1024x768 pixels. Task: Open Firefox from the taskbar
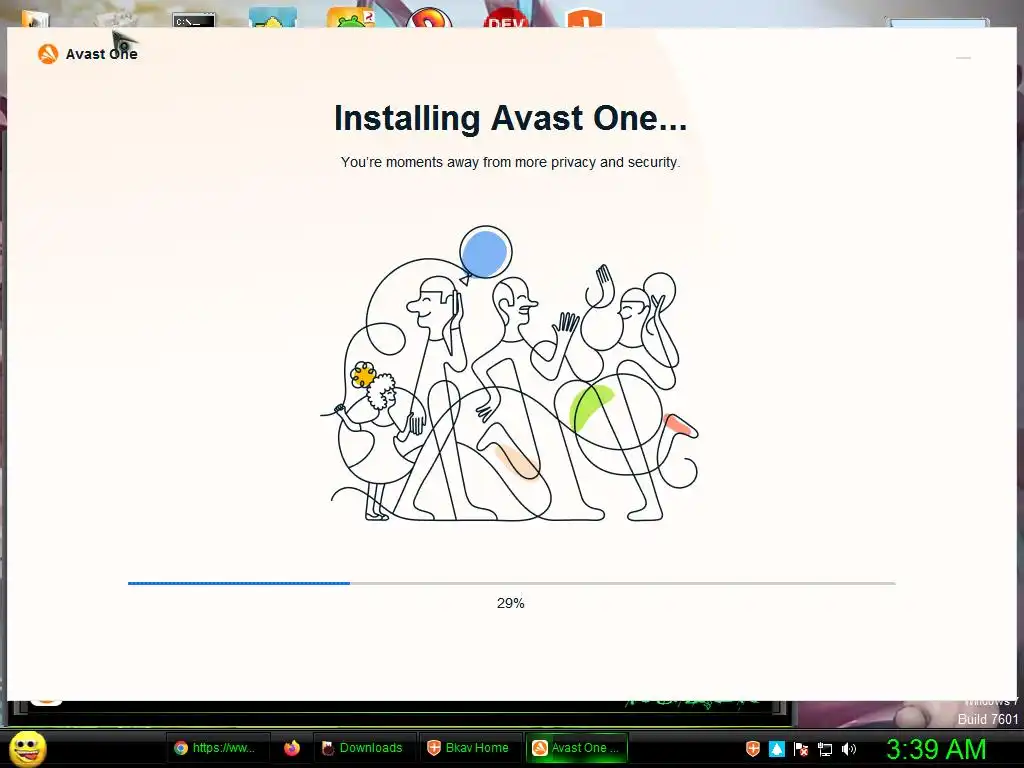(x=292, y=748)
